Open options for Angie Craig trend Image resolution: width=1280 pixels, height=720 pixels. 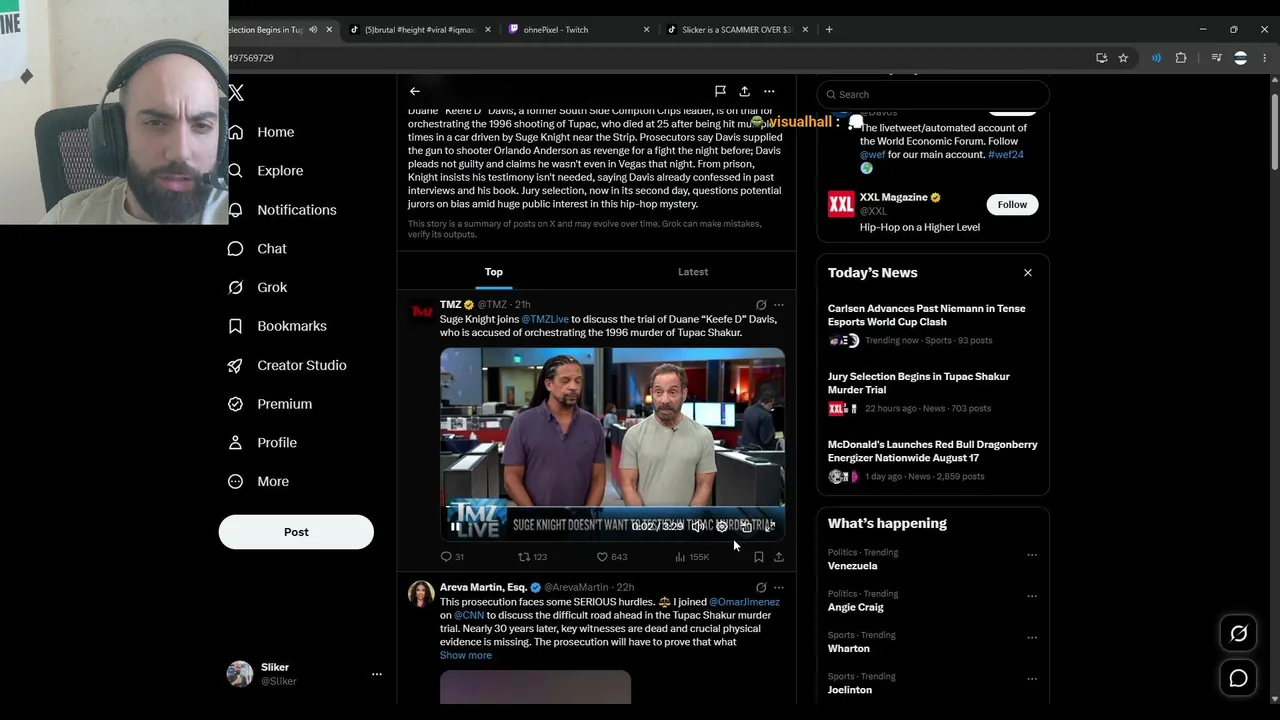click(1032, 597)
